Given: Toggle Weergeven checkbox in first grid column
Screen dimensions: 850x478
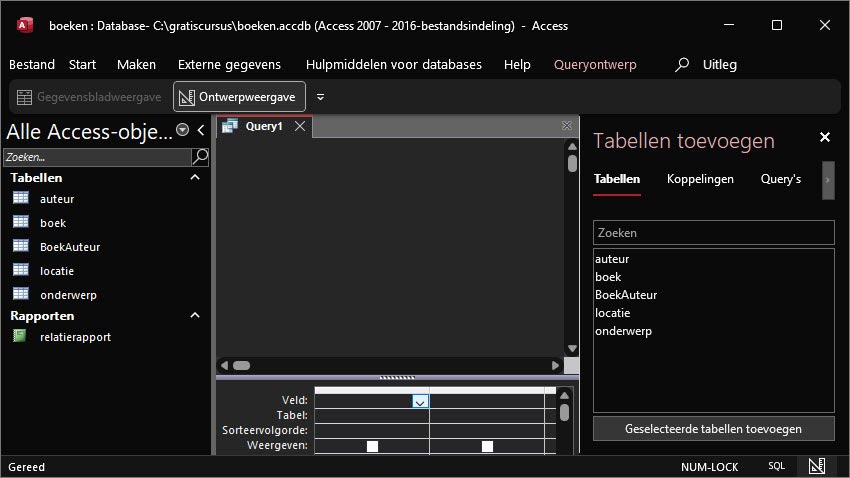Looking at the screenshot, I should [372, 446].
